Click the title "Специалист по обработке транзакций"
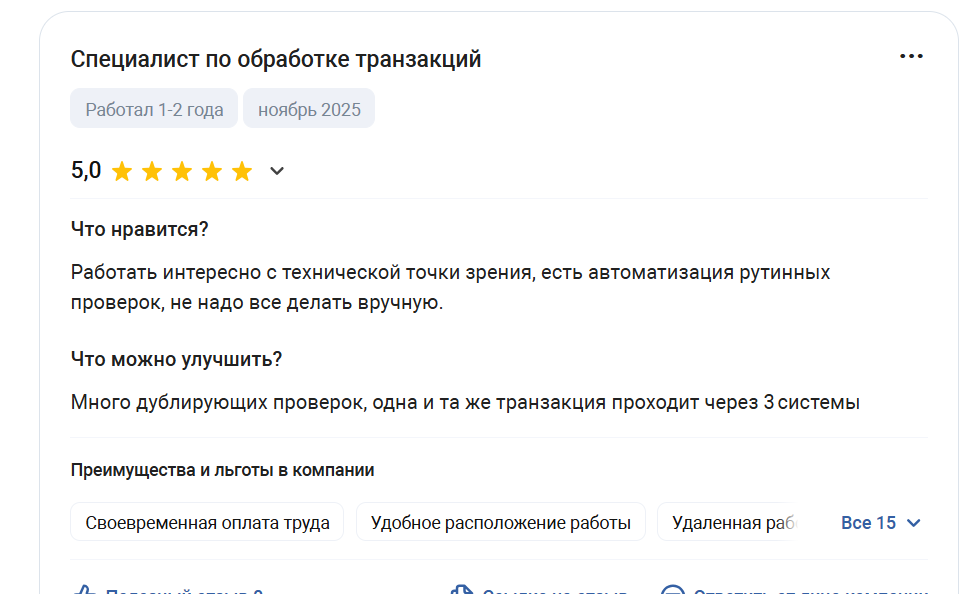The image size is (968, 594). [276, 59]
